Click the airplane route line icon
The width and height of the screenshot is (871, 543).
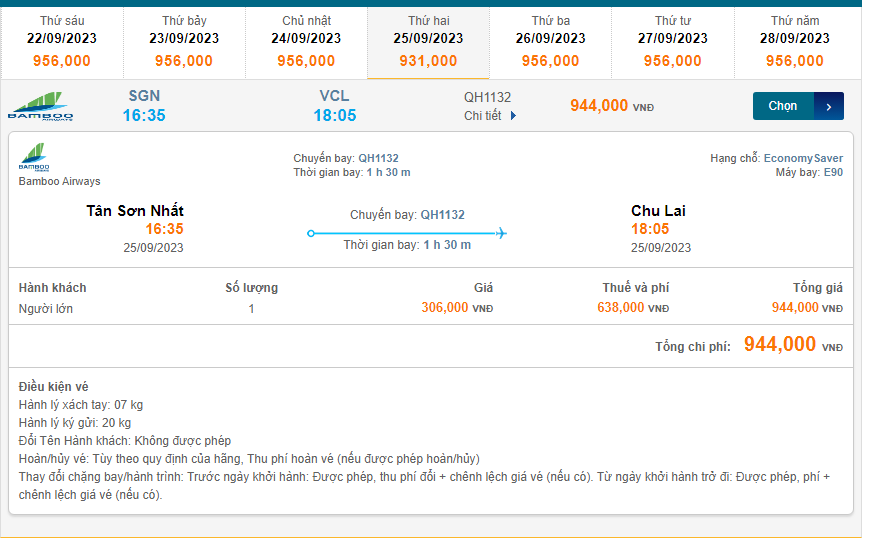pos(407,233)
